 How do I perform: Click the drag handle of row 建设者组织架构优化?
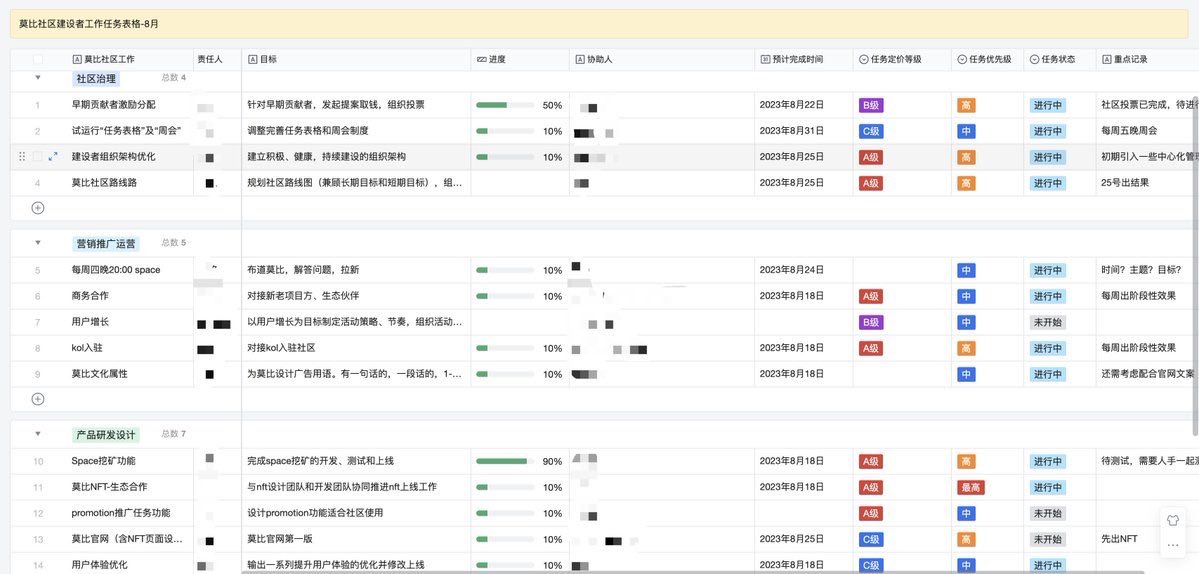pyautogui.click(x=22, y=157)
